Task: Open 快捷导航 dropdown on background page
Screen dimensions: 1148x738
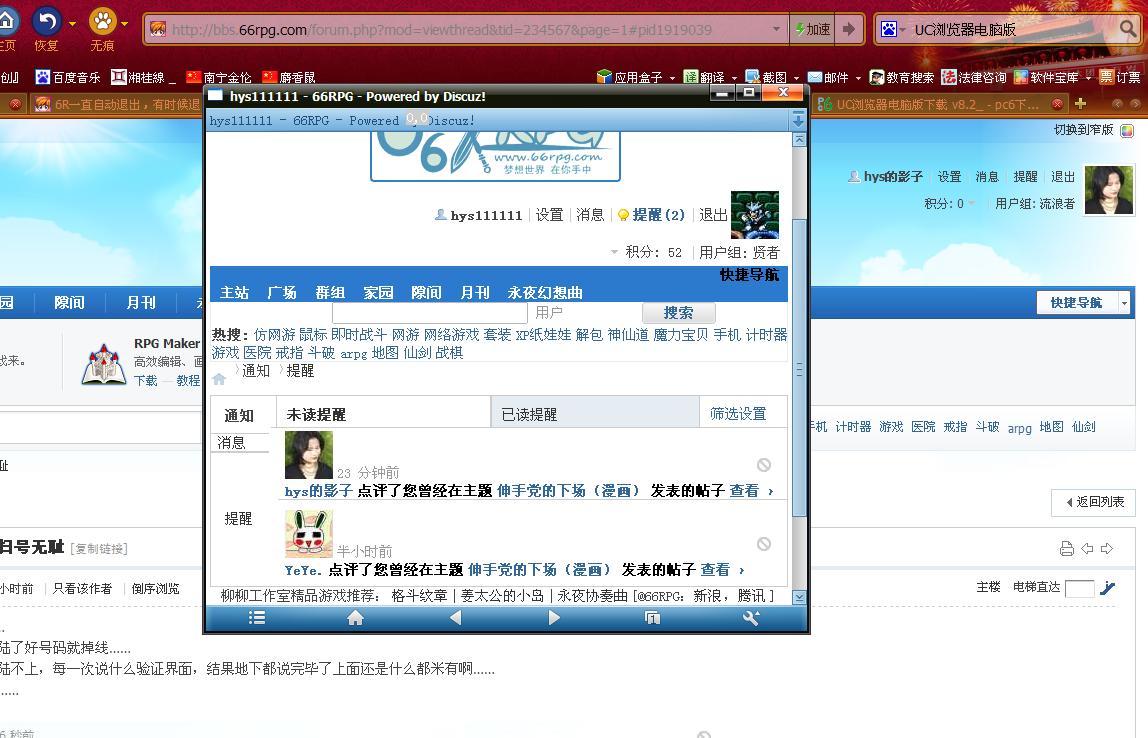Action: (1125, 302)
